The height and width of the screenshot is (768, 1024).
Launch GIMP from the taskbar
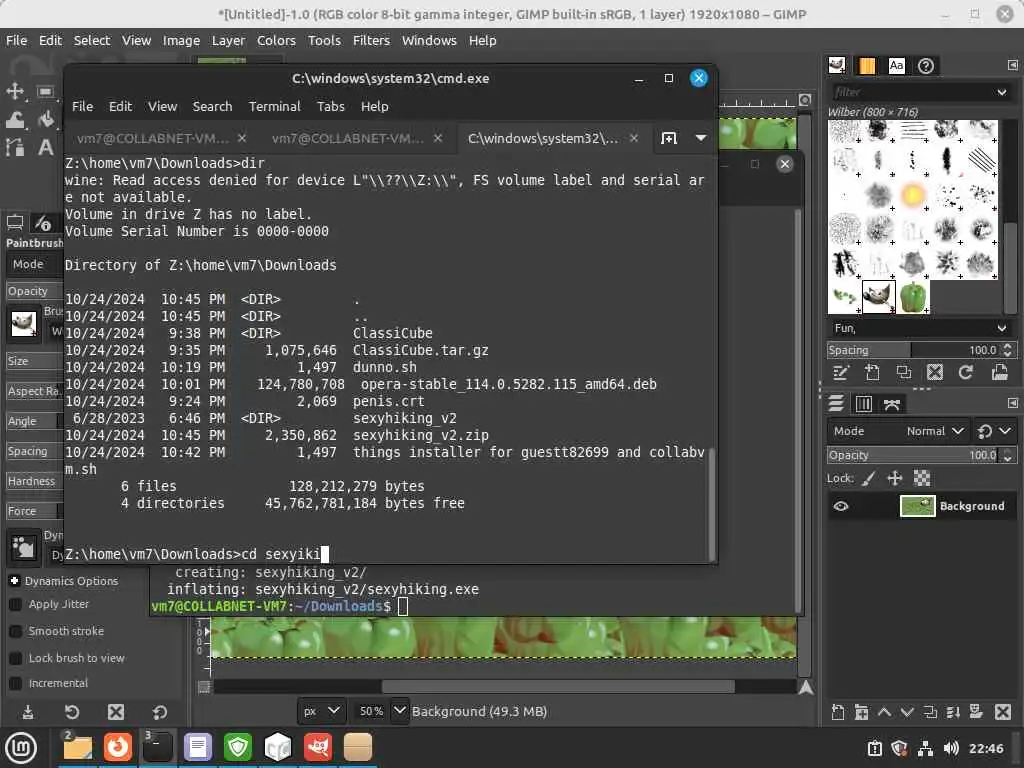coord(318,747)
